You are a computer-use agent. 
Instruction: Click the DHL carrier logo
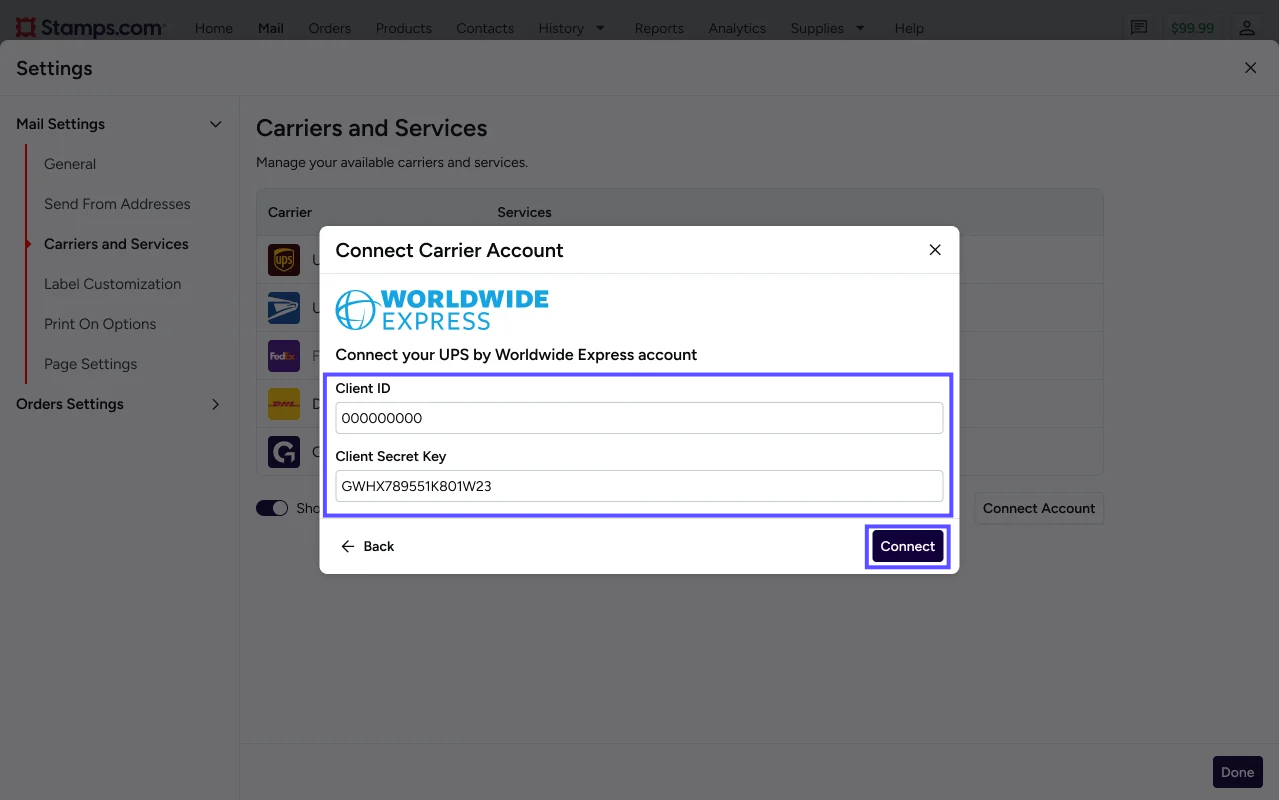(x=284, y=404)
